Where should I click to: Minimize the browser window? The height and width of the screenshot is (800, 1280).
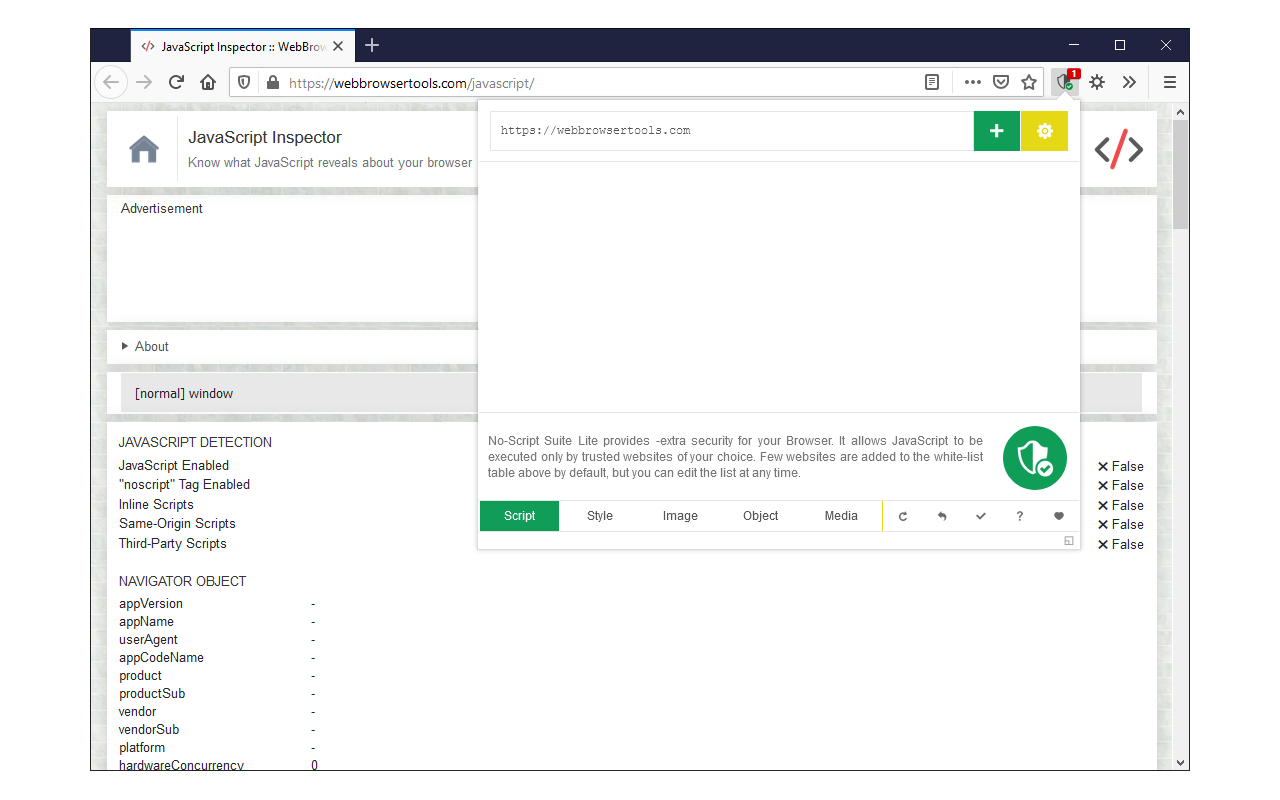tap(1074, 45)
